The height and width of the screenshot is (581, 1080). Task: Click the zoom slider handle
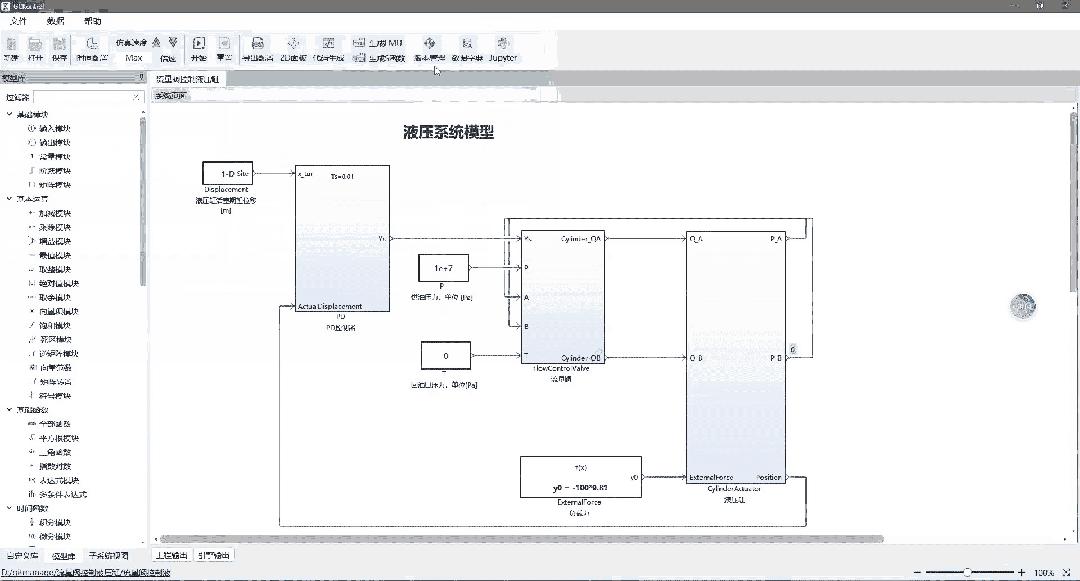967,572
